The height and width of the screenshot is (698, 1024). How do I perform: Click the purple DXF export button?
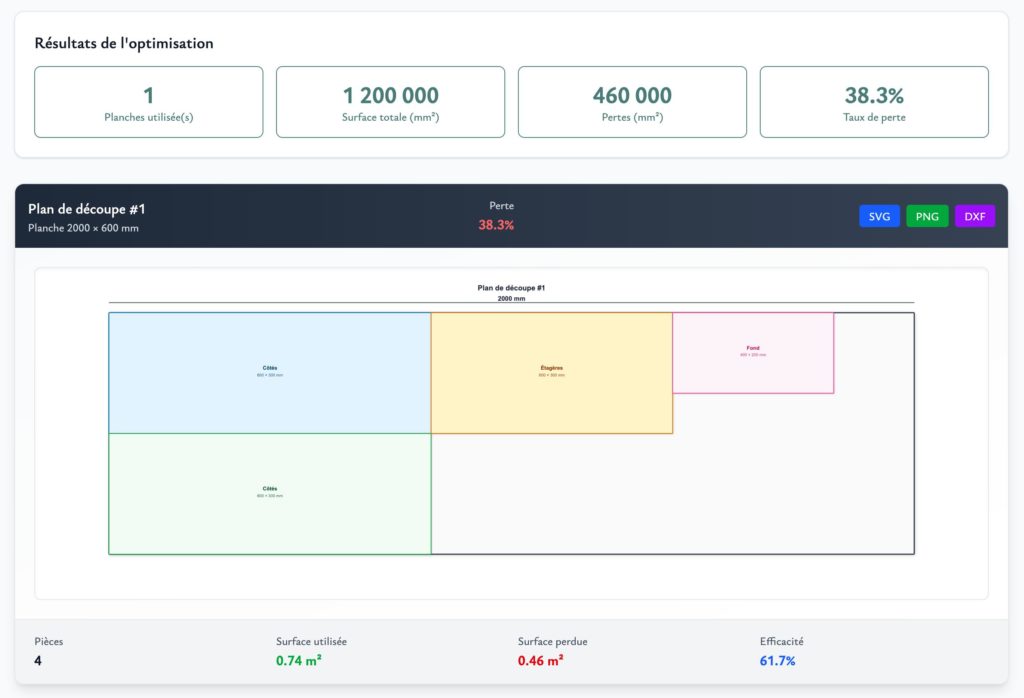975,216
